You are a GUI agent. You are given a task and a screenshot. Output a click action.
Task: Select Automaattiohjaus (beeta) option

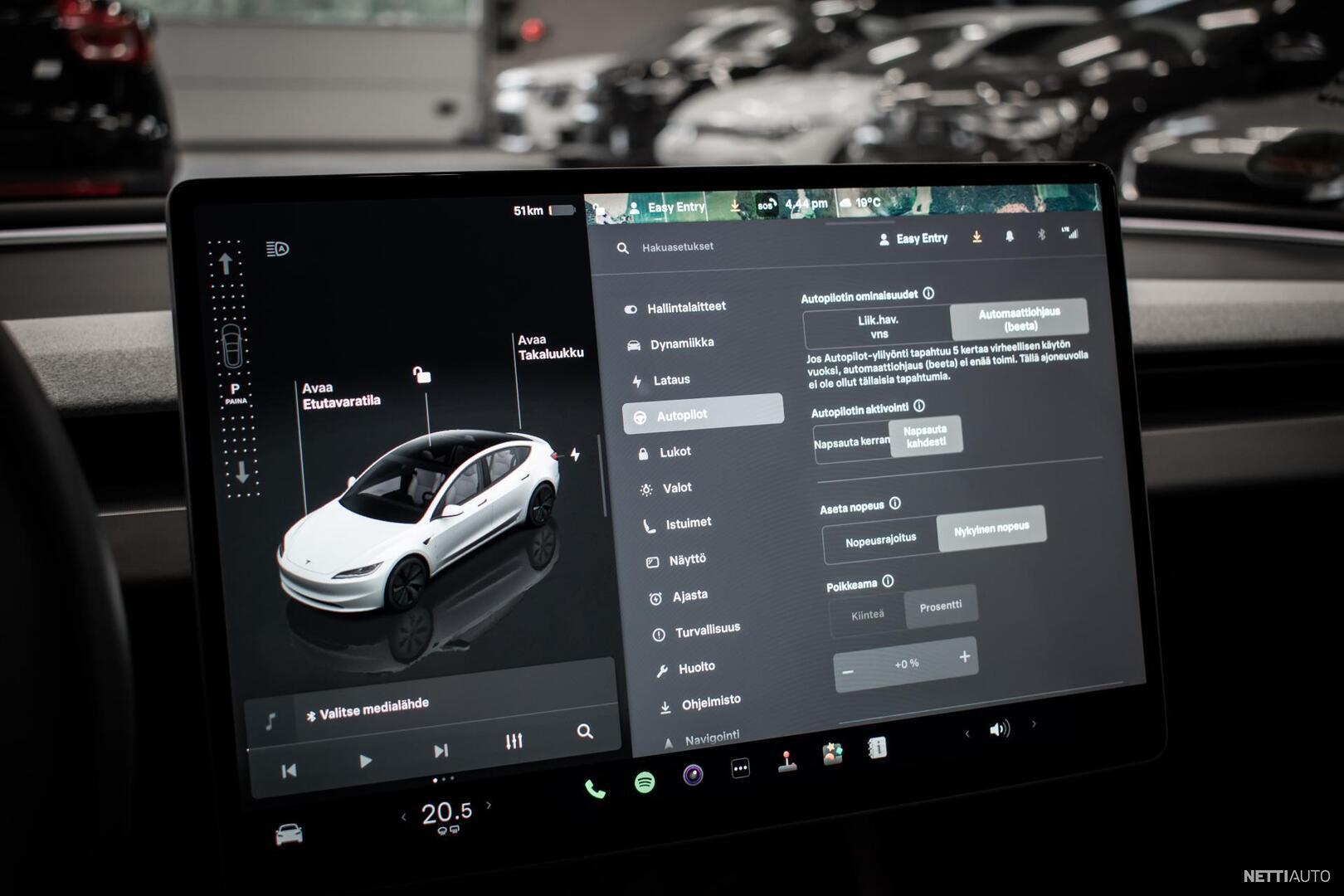point(1019,319)
